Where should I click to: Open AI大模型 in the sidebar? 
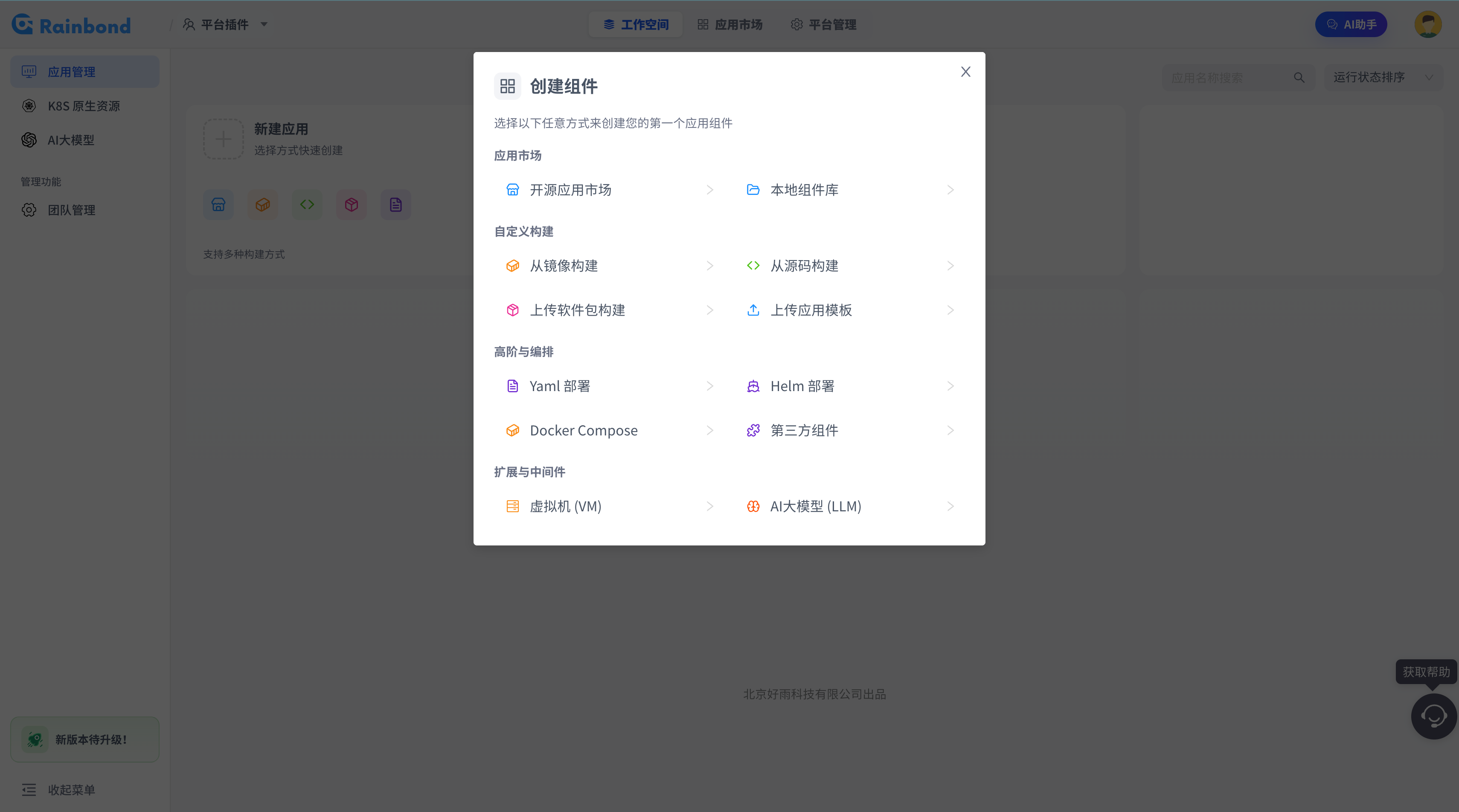click(85, 140)
